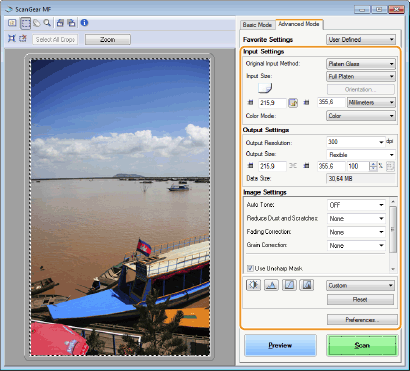Click the rotate left icon in toolbar
This screenshot has width=410, height=371.
pyautogui.click(x=60, y=23)
